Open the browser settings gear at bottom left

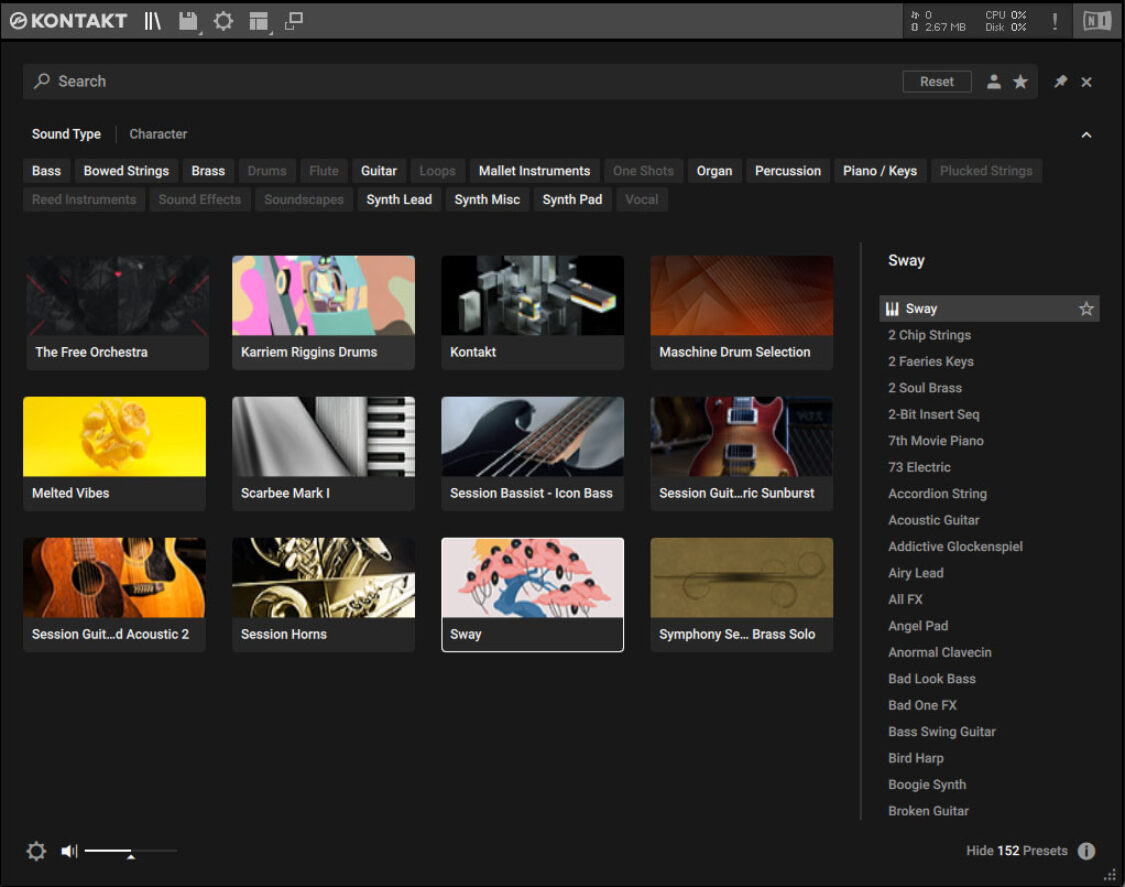click(36, 851)
